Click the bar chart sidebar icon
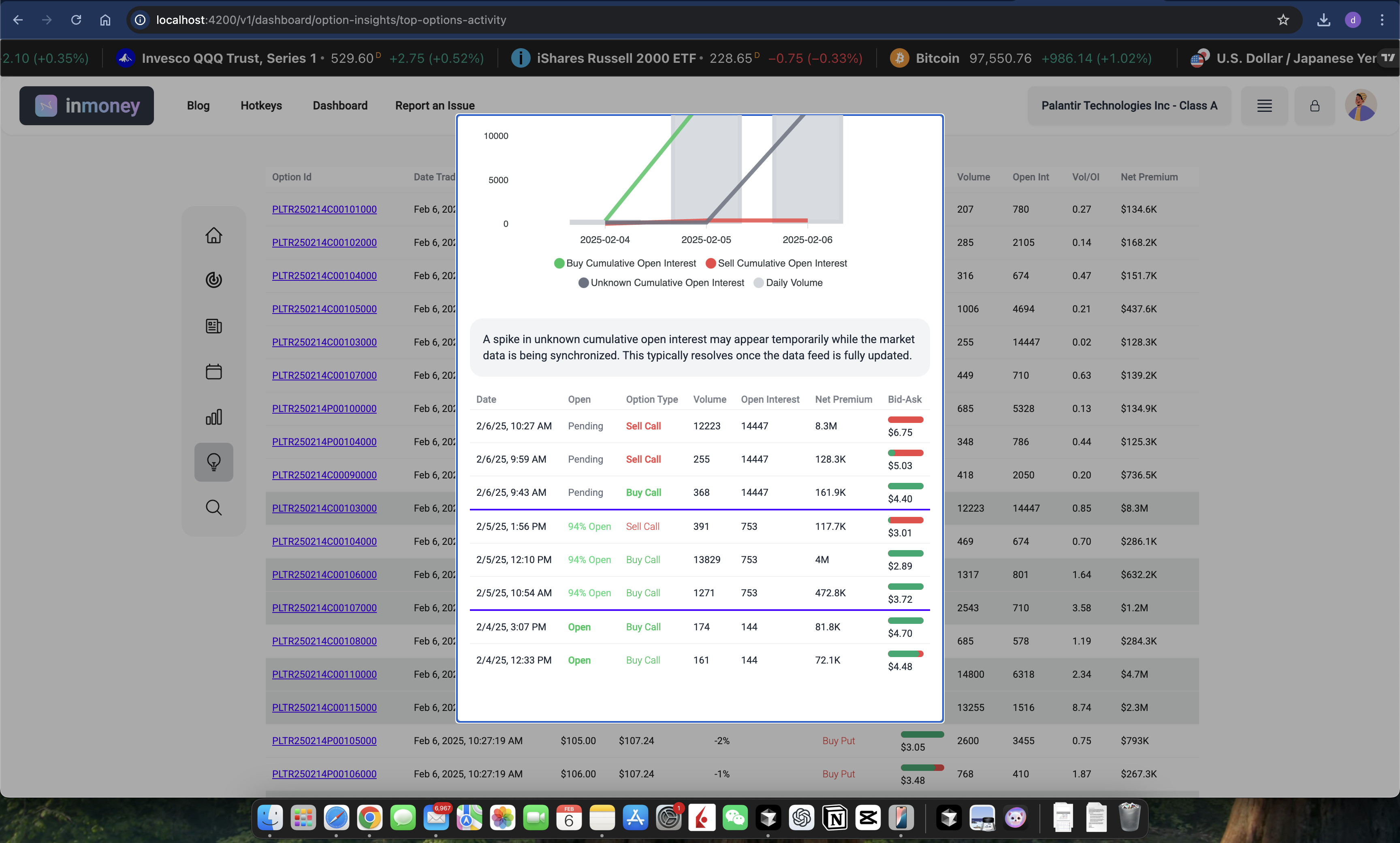 pos(213,417)
